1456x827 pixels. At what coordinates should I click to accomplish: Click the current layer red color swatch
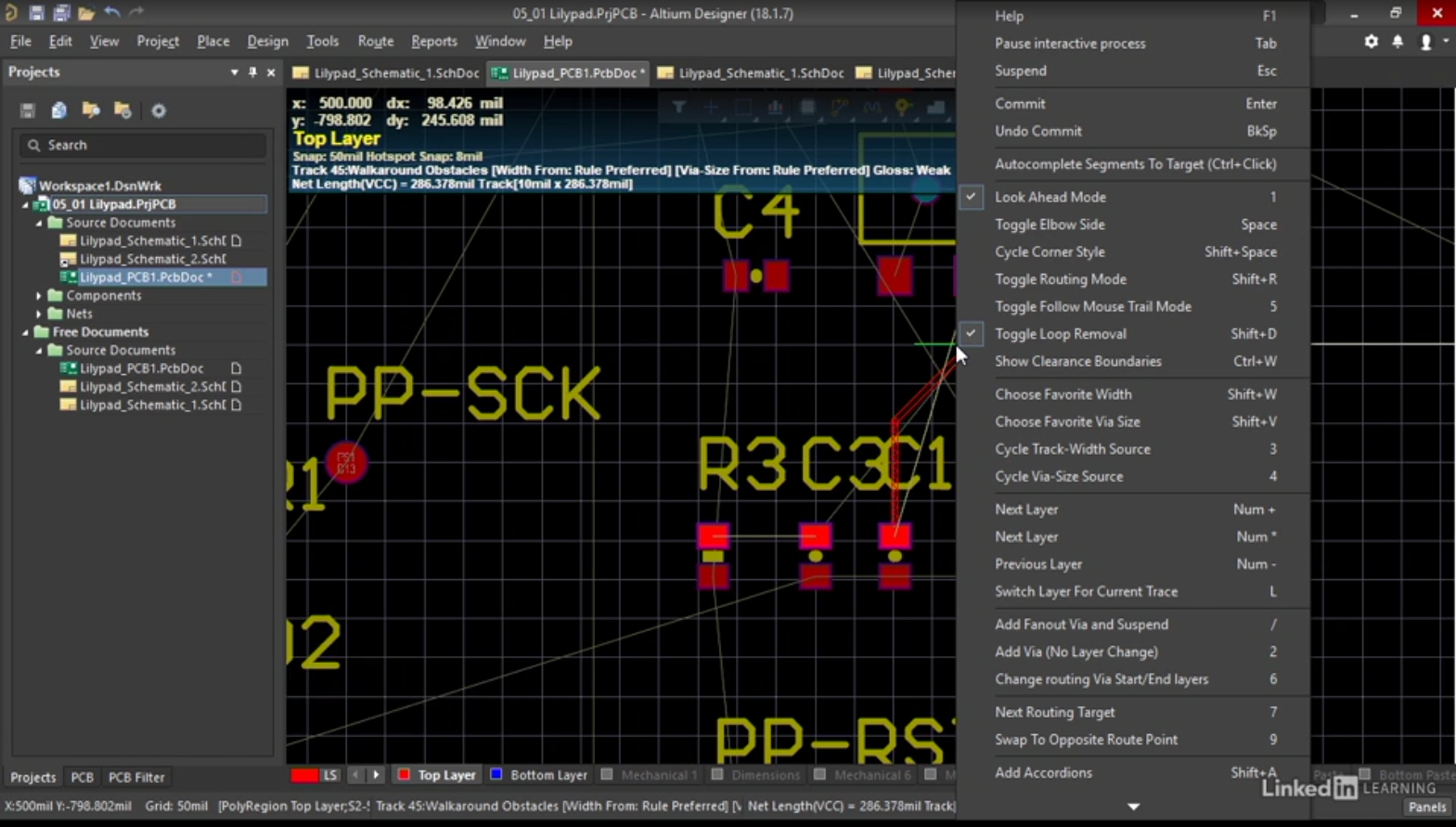304,775
